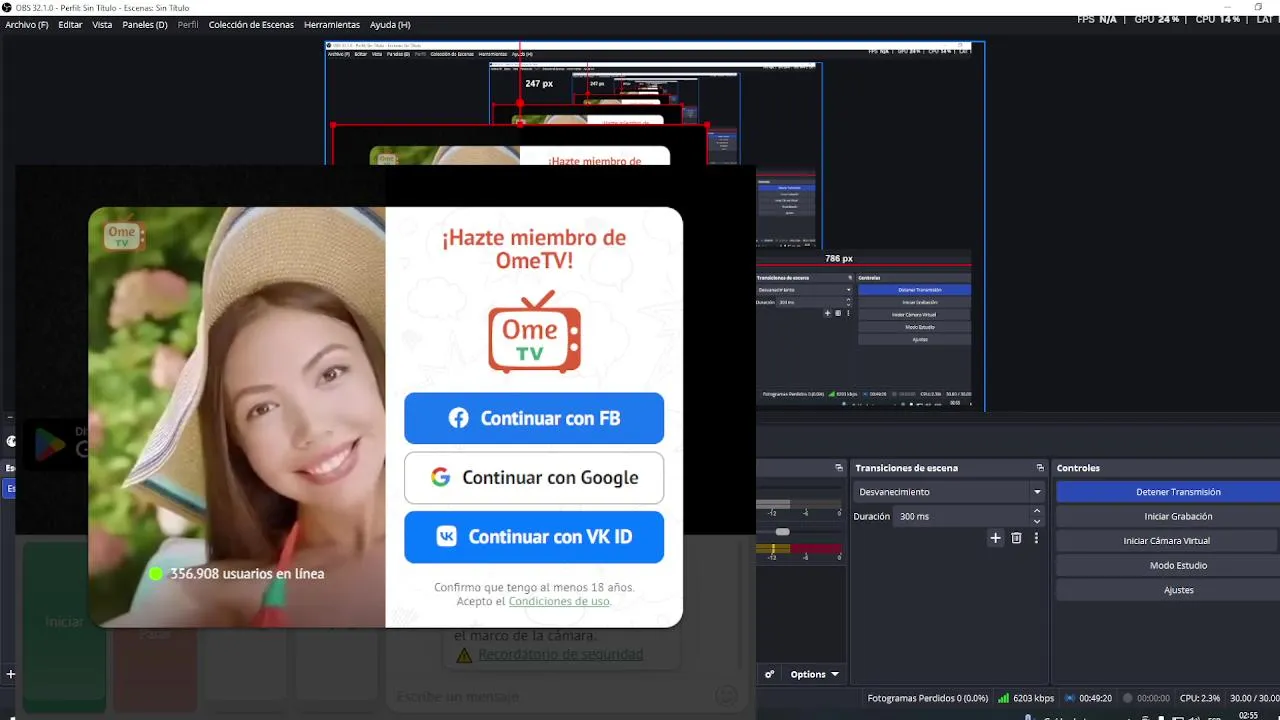Click Continuar con FB button

click(534, 418)
